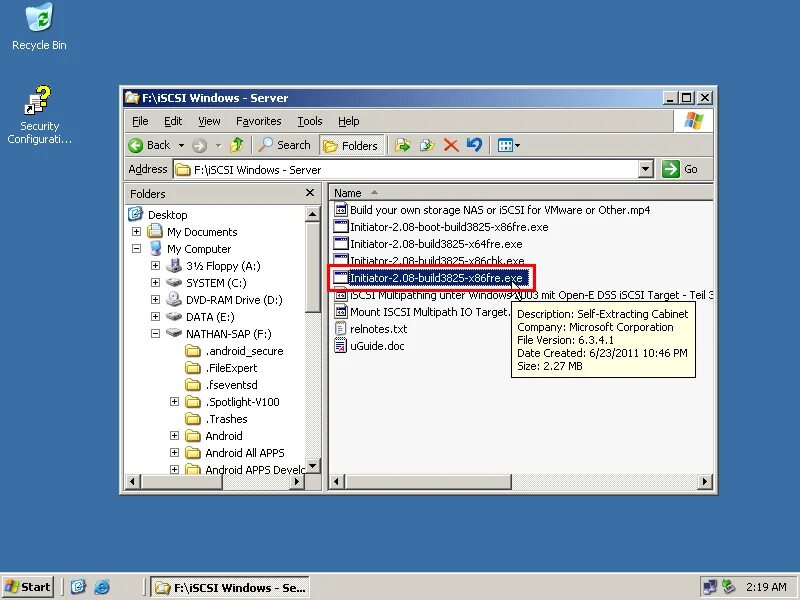Toggle the Folders pane button
This screenshot has width=800, height=600.
[x=351, y=146]
